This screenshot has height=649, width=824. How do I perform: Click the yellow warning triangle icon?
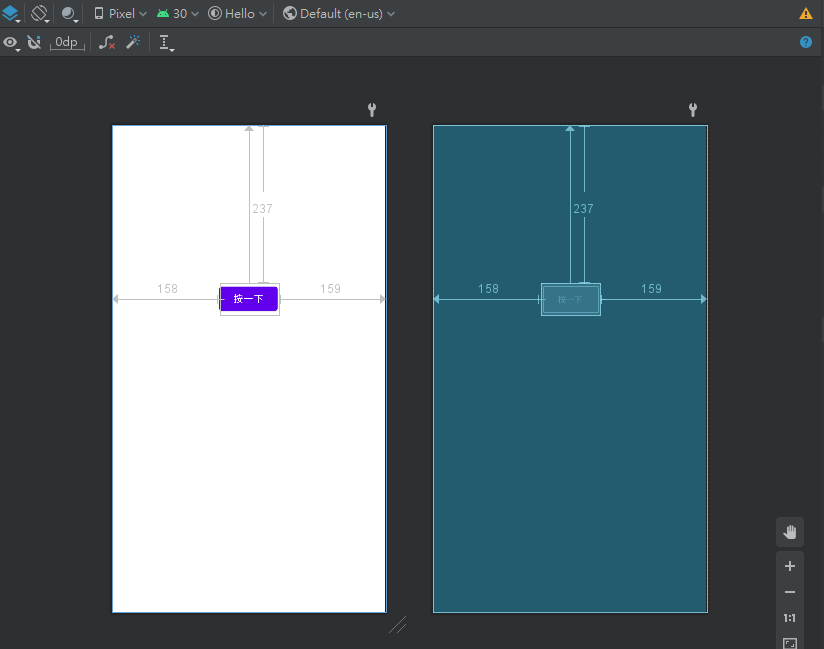click(806, 14)
